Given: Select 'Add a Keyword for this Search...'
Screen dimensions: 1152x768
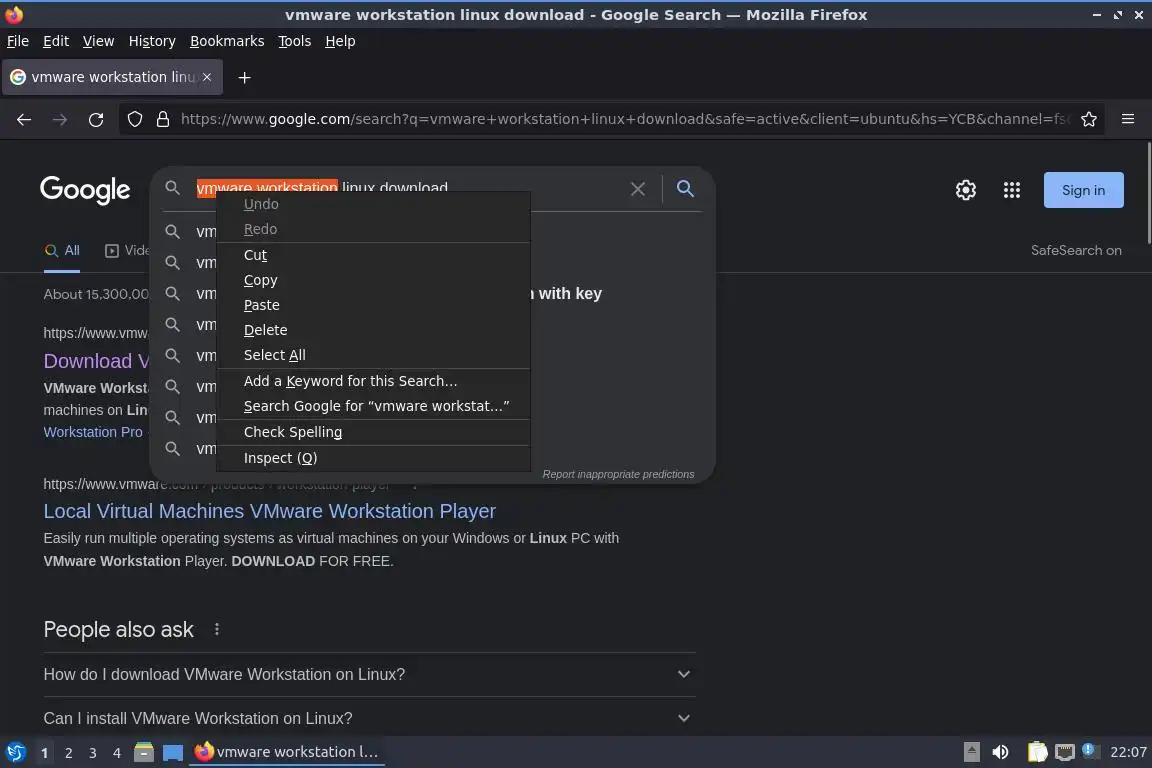Looking at the screenshot, I should [373, 381].
